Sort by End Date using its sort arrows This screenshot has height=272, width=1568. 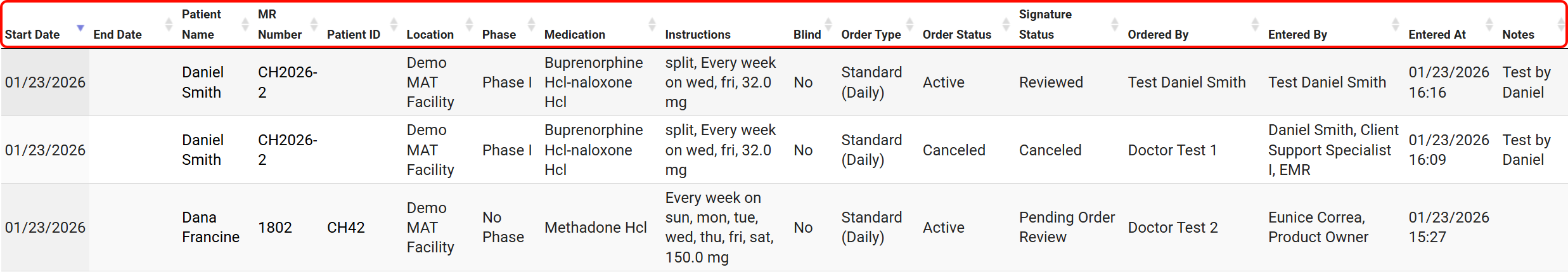pos(169,25)
